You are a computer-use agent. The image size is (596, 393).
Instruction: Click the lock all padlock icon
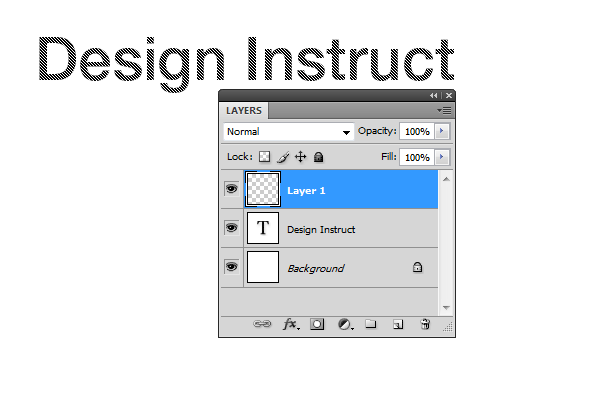coord(319,157)
